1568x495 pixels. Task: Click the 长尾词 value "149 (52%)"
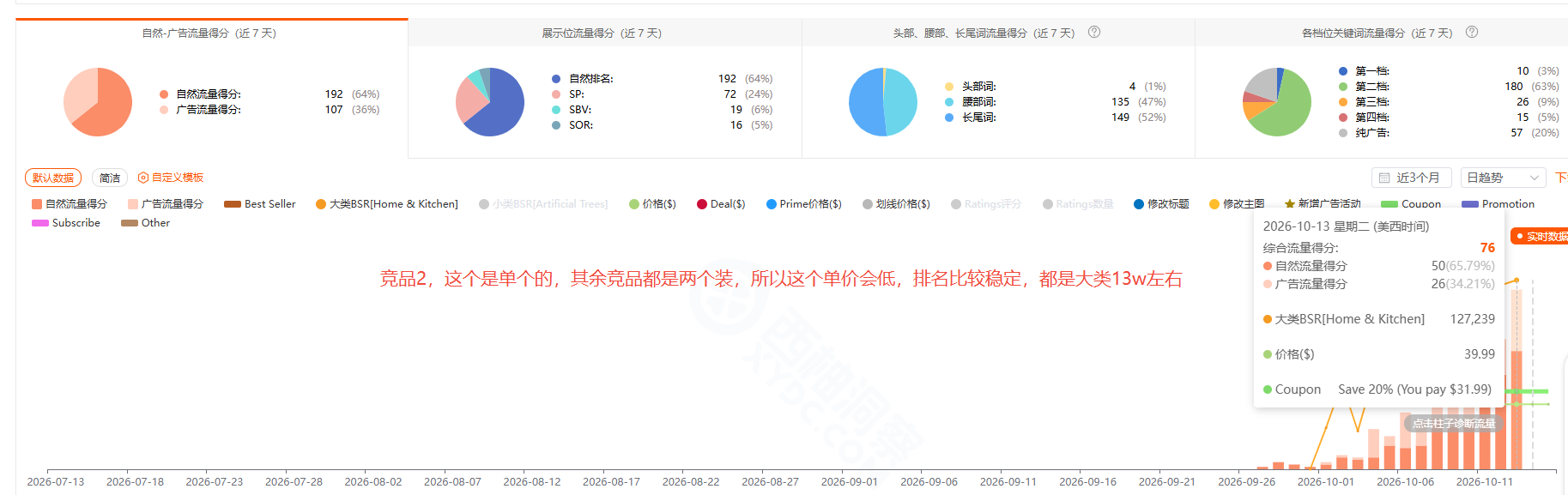point(1138,118)
